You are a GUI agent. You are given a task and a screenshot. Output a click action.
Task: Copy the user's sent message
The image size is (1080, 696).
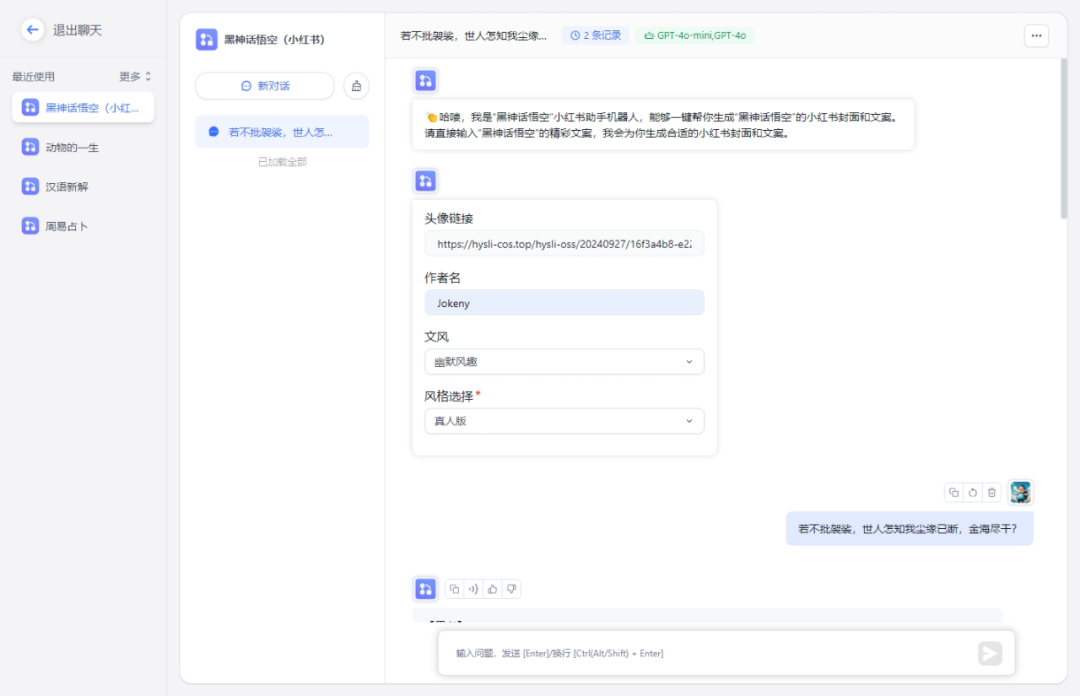(954, 492)
